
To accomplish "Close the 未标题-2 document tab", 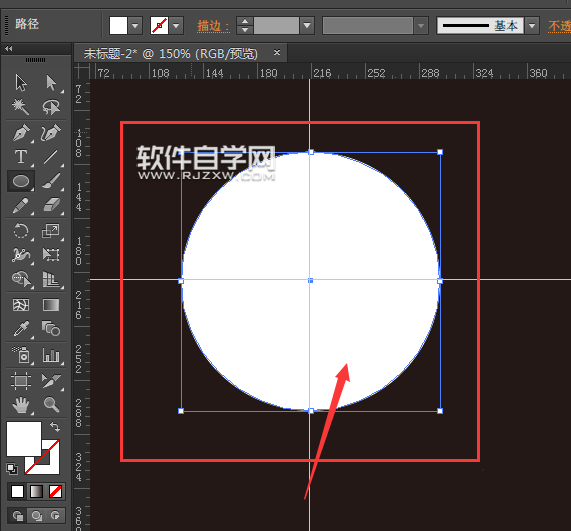I will [277, 52].
